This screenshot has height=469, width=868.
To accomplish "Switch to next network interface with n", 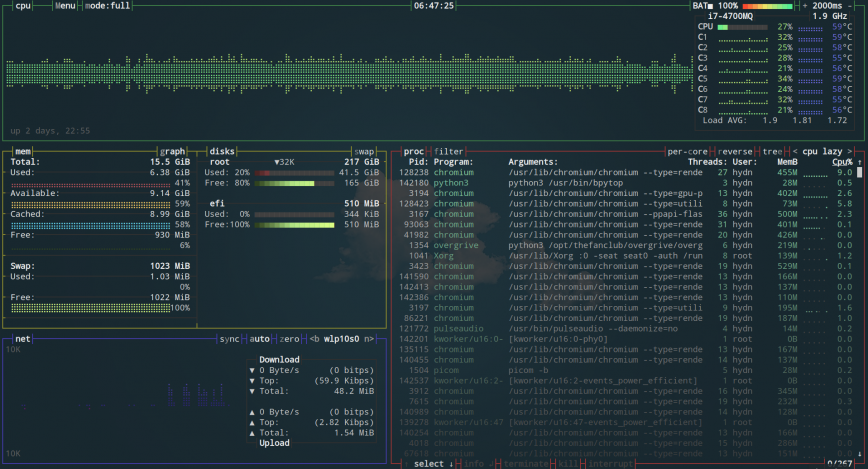I will (368, 339).
